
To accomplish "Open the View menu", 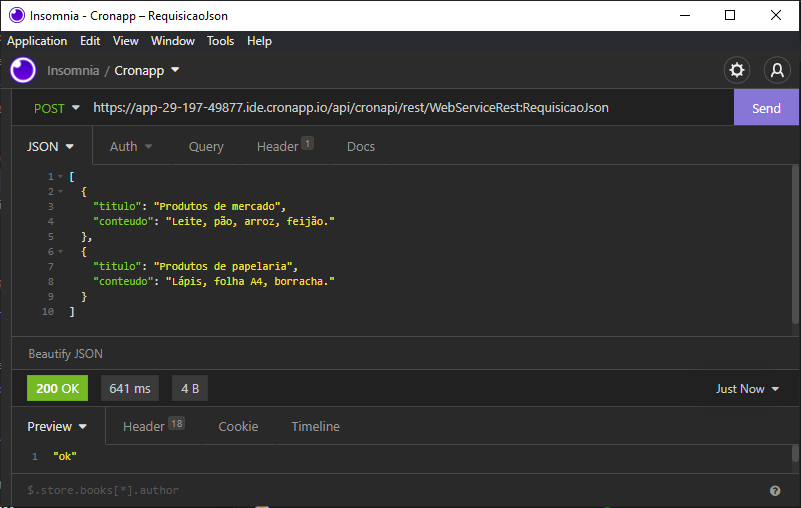I will coord(126,41).
